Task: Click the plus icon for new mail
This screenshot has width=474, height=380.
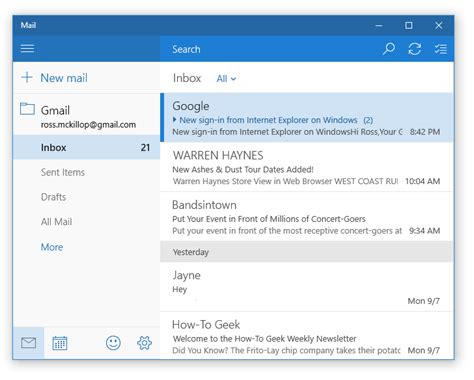Action: pos(27,77)
